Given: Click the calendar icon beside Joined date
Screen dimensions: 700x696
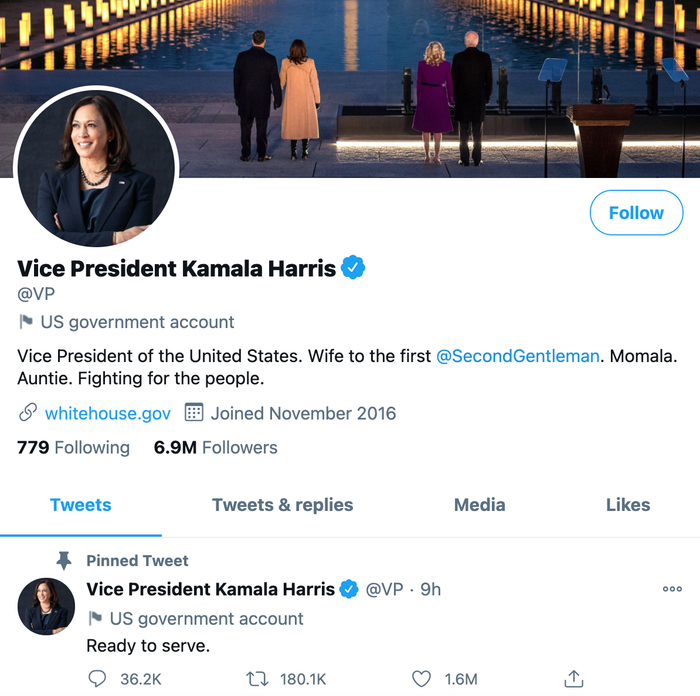Looking at the screenshot, I should (x=194, y=413).
